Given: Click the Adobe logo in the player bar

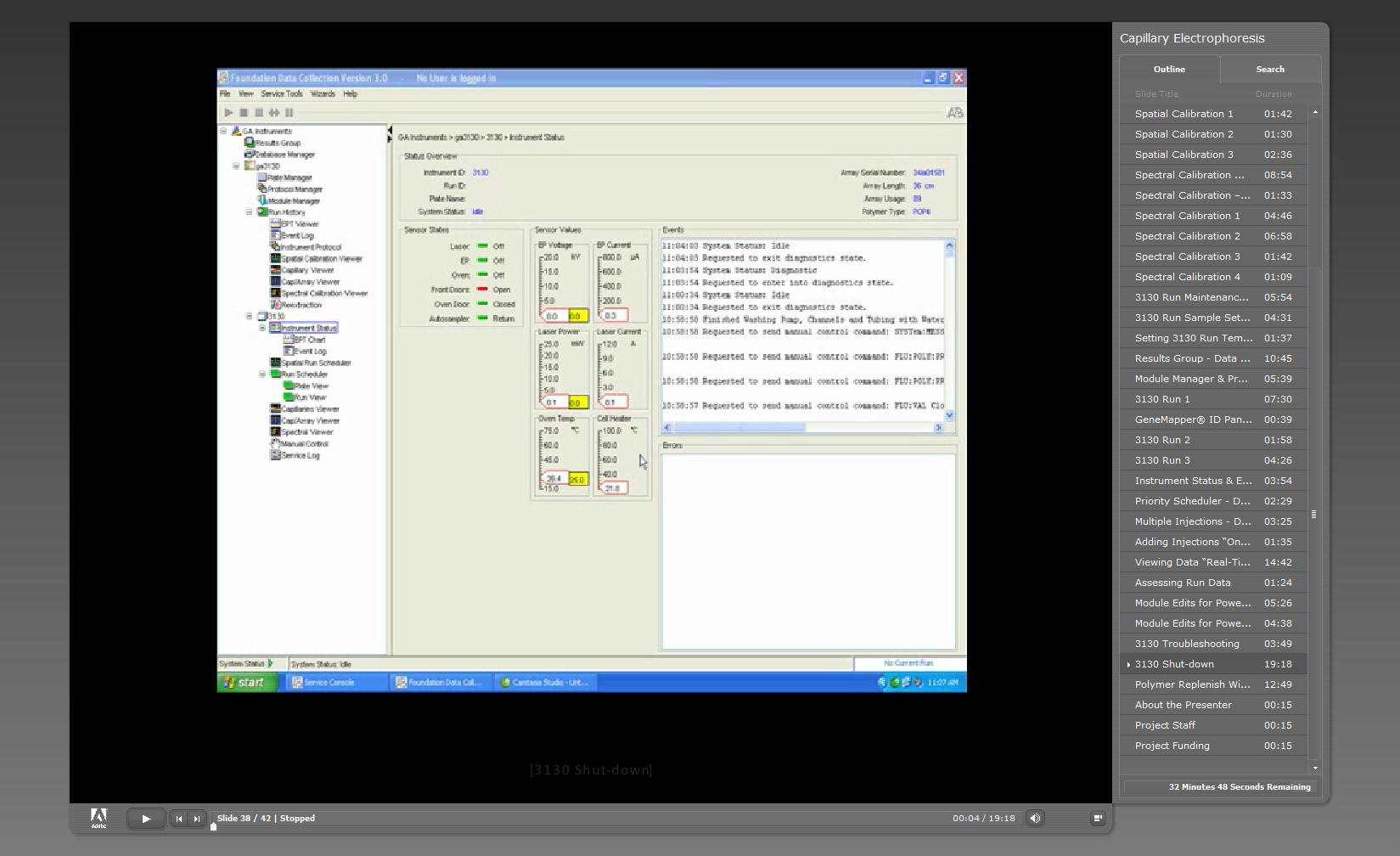Looking at the screenshot, I should click(x=99, y=818).
